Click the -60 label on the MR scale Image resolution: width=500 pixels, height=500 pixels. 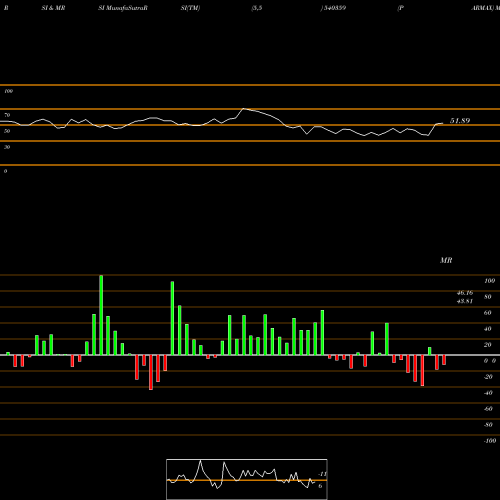(x=488, y=409)
